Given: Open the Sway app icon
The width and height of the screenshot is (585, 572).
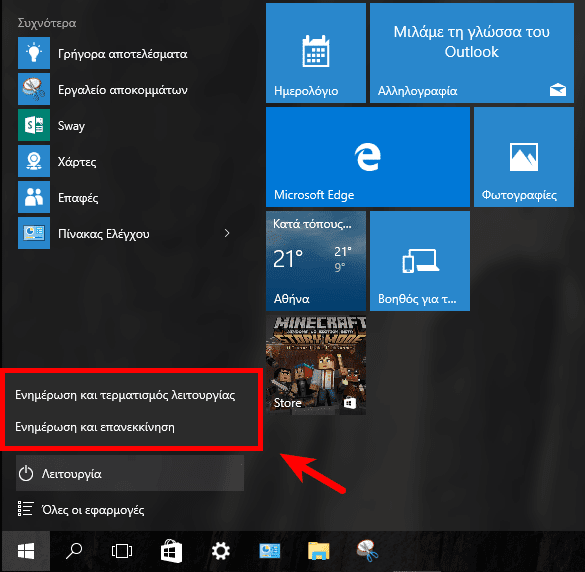Looking at the screenshot, I should click(x=34, y=125).
